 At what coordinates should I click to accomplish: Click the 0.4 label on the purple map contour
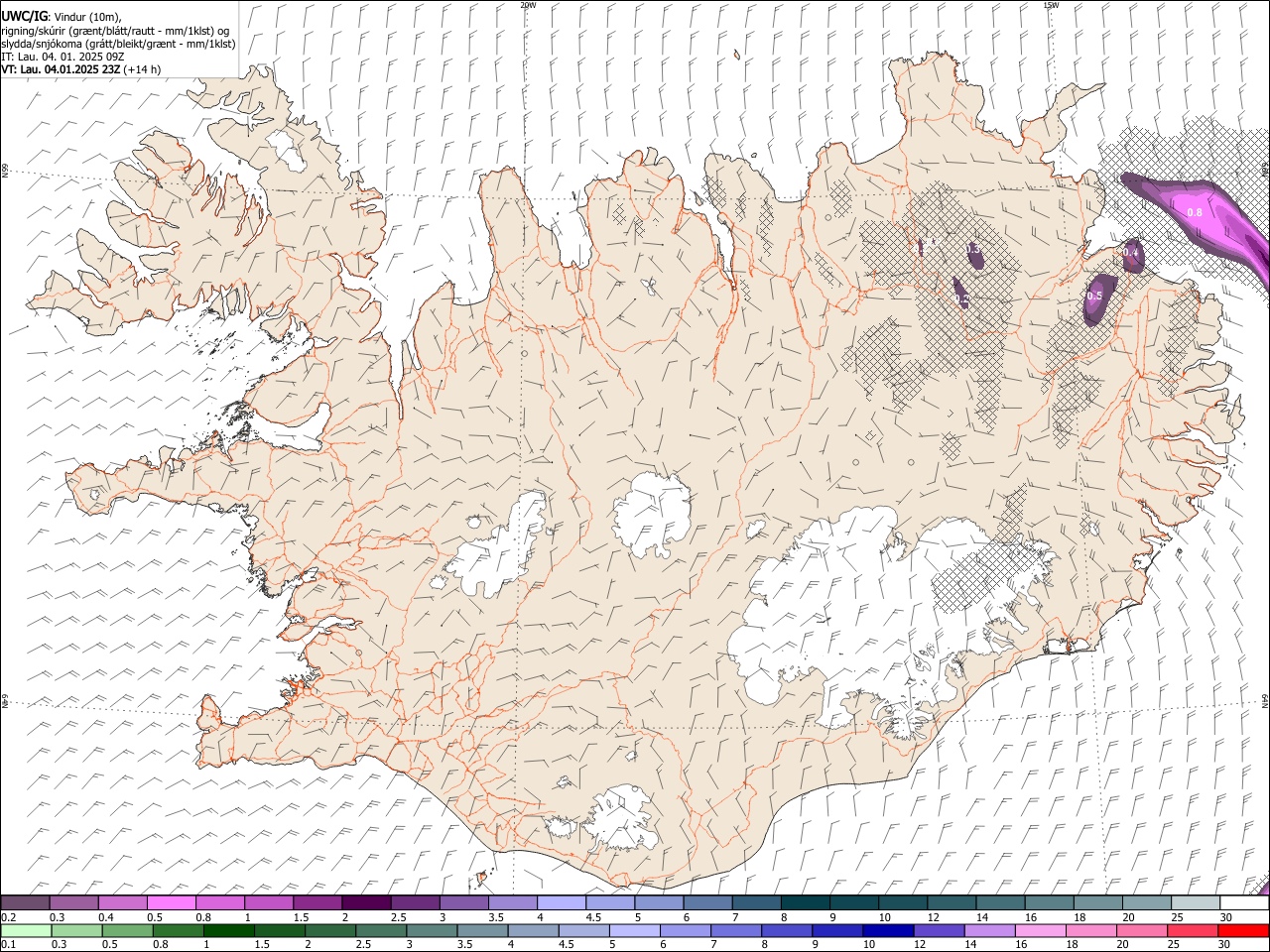point(1130,253)
